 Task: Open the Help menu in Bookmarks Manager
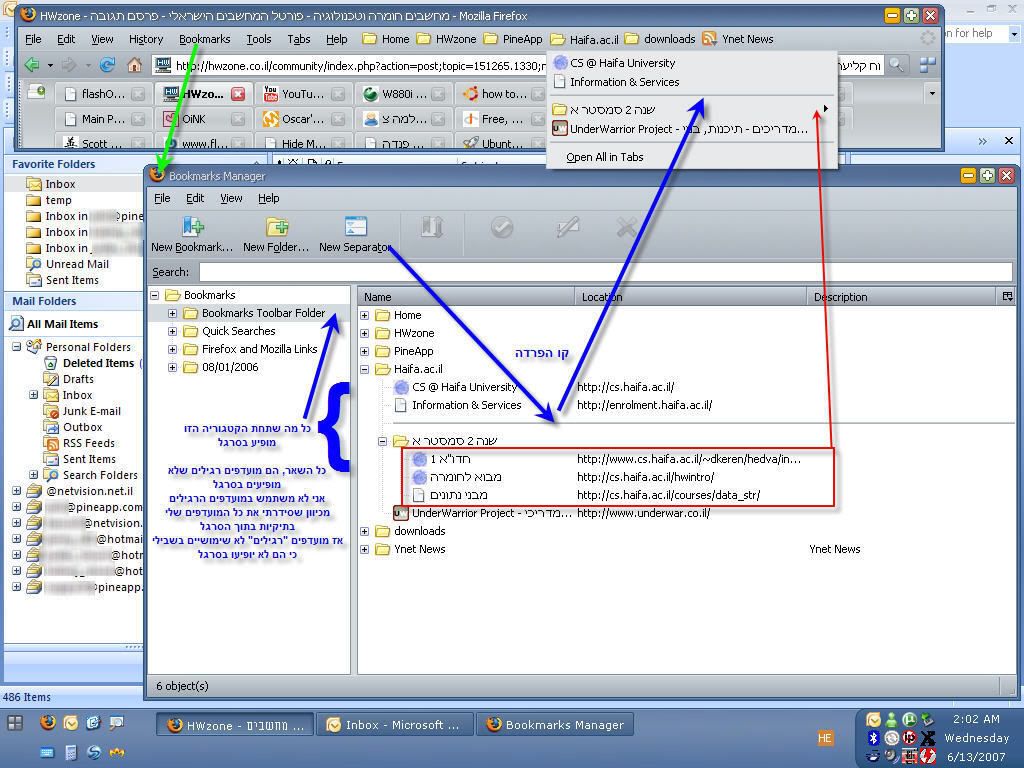pyautogui.click(x=268, y=198)
